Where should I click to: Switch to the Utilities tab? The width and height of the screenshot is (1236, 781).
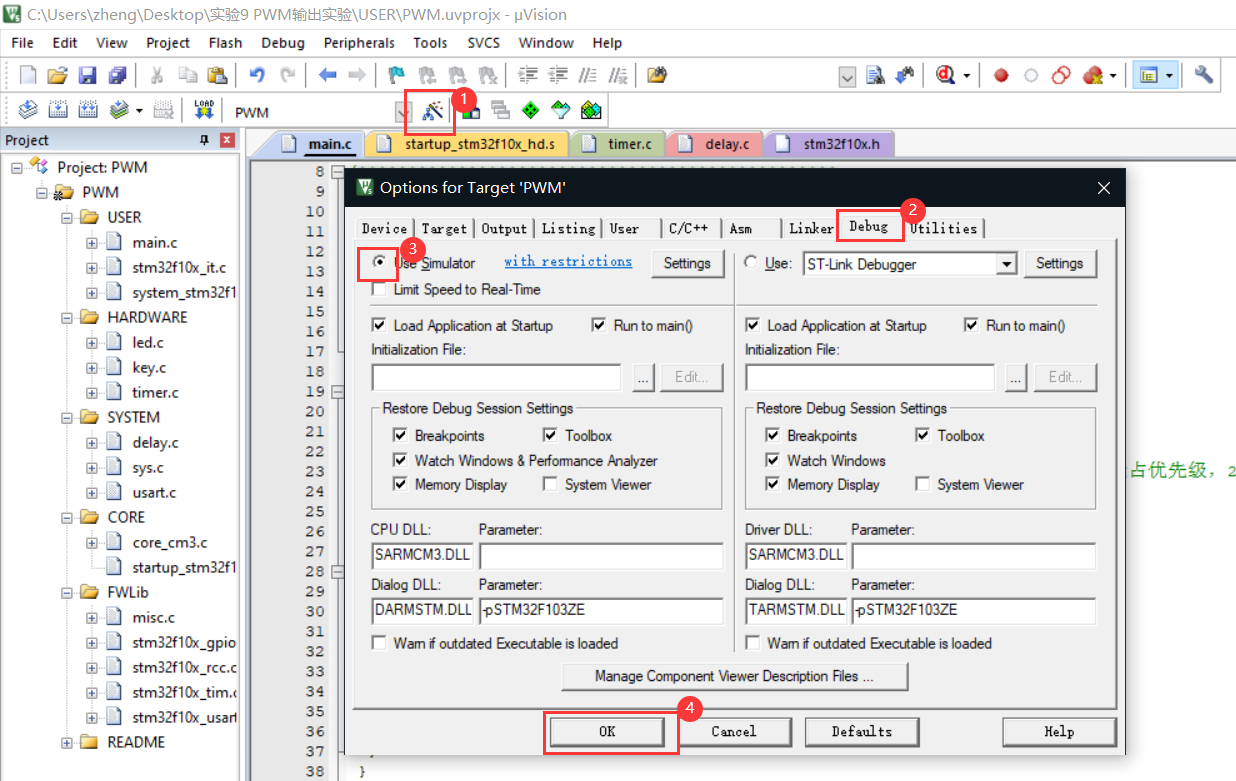pyautogui.click(x=943, y=228)
